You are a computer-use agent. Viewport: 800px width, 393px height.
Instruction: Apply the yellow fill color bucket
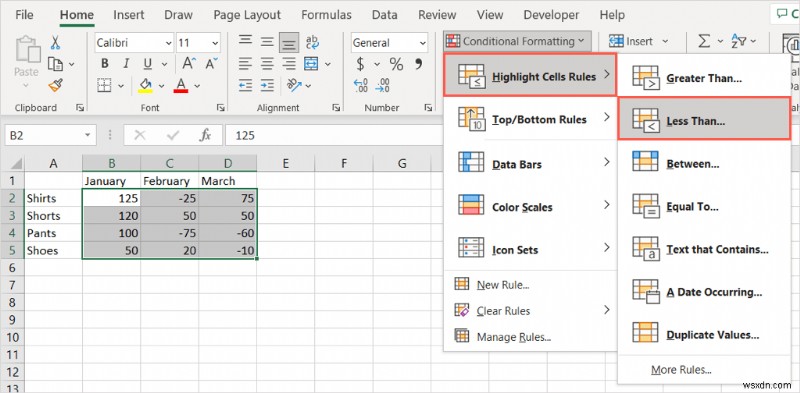145,85
